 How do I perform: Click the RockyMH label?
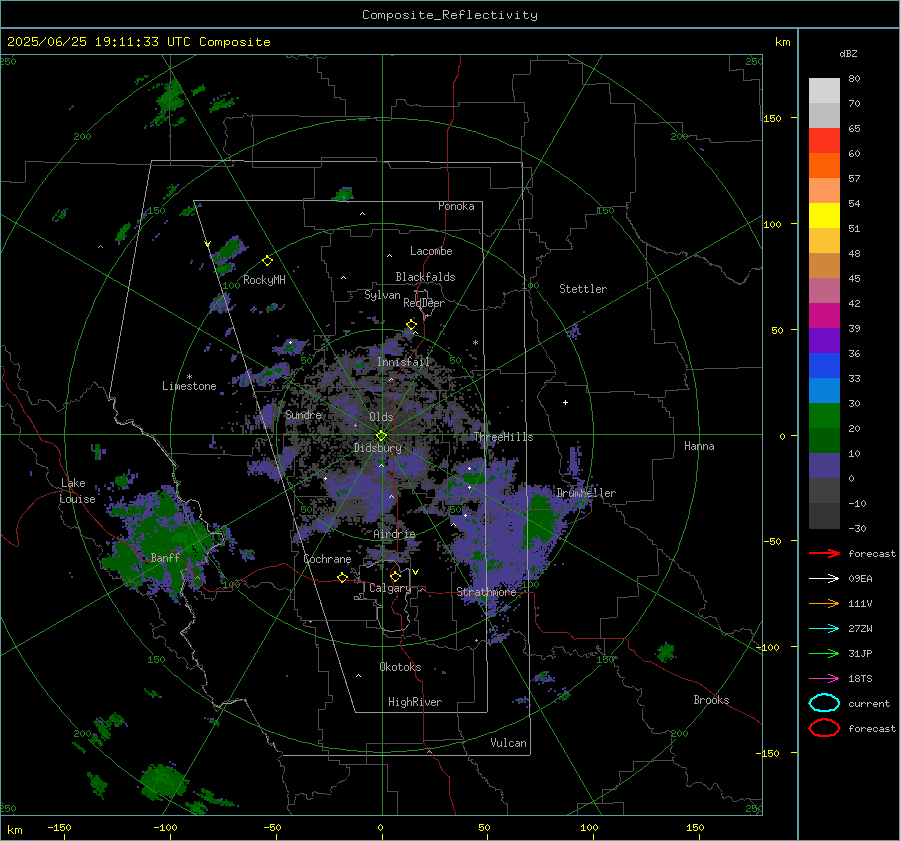(264, 280)
